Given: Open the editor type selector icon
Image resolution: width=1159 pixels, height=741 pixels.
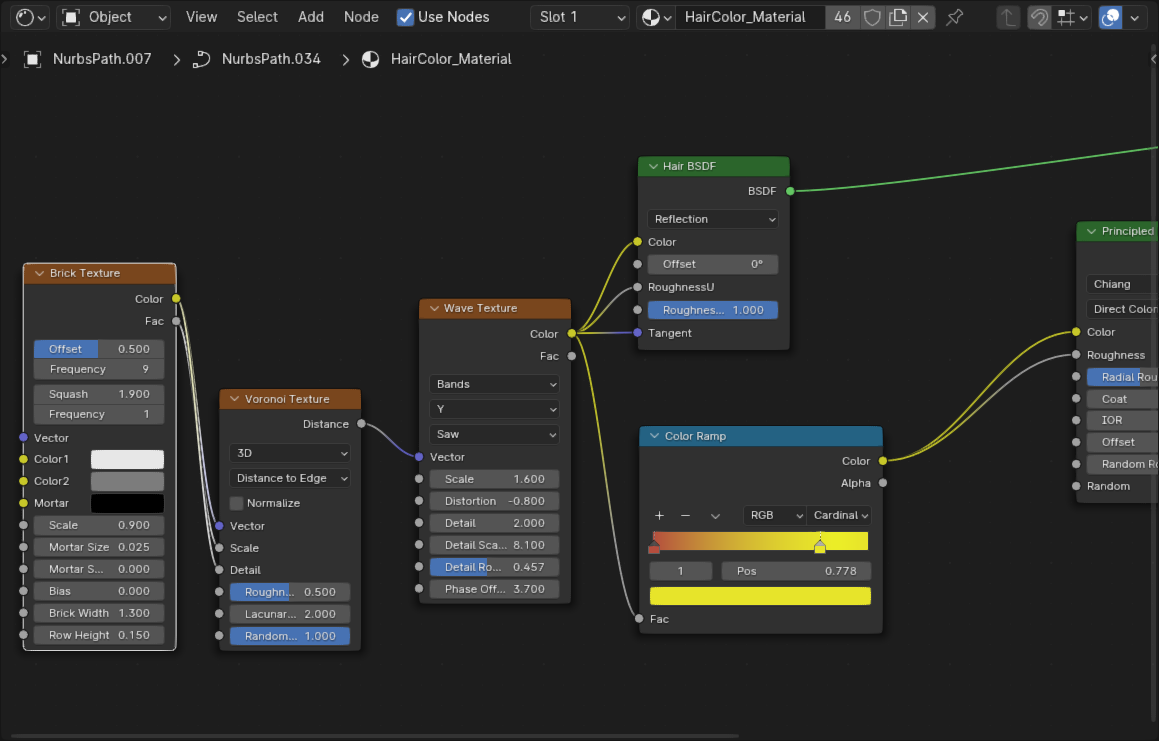Looking at the screenshot, I should (30, 17).
